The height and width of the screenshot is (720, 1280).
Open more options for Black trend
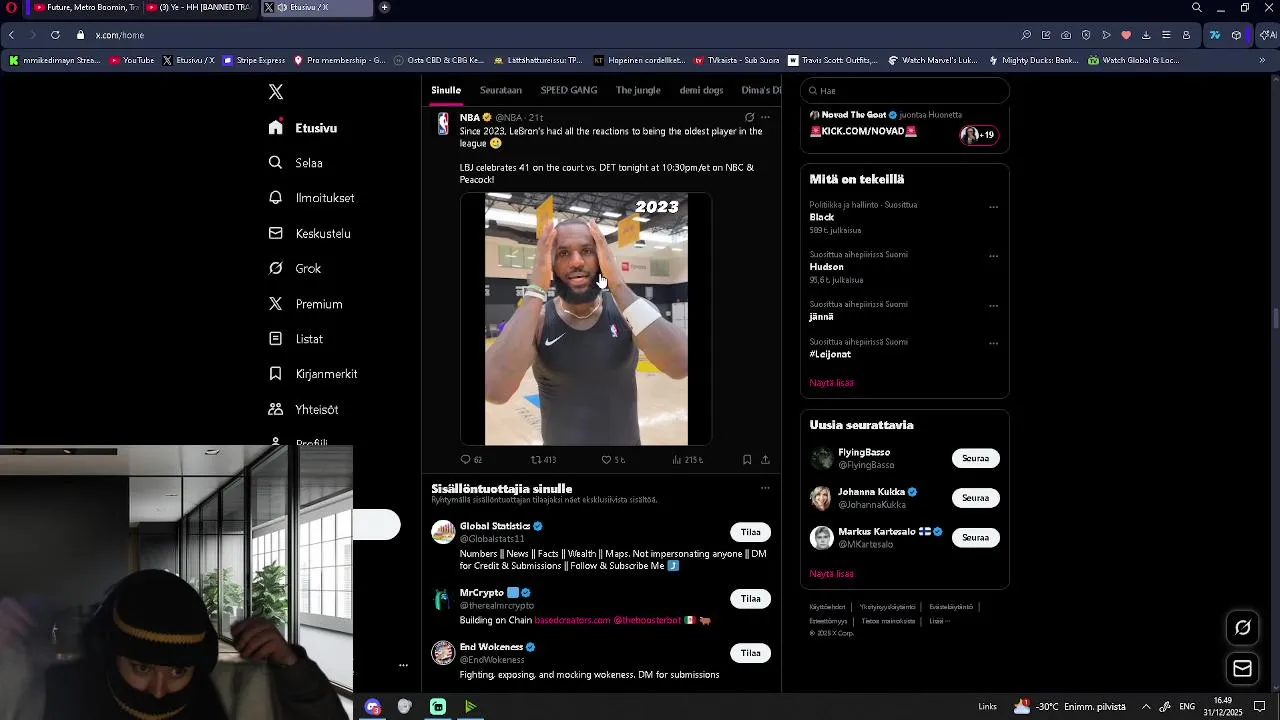coord(993,207)
